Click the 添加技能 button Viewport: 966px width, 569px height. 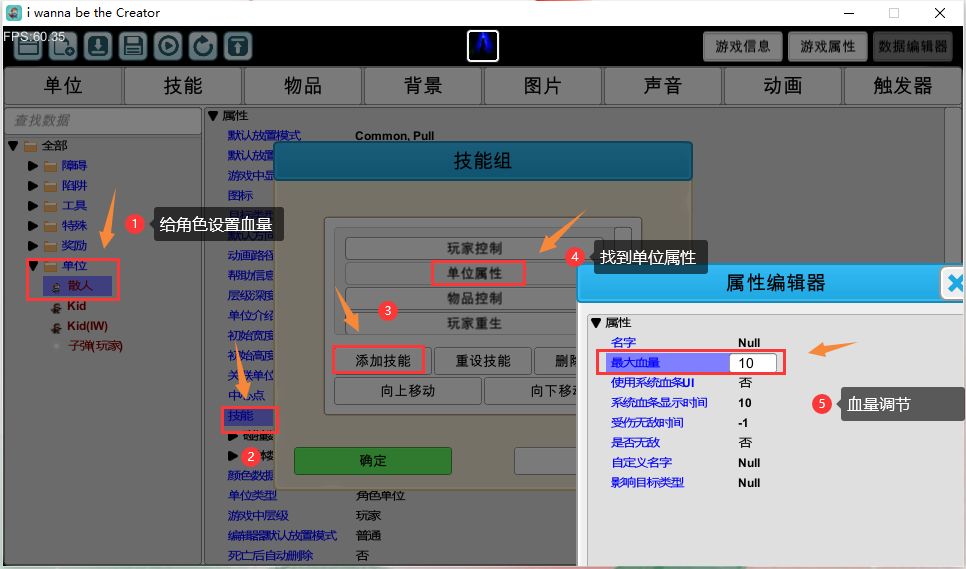[x=383, y=361]
